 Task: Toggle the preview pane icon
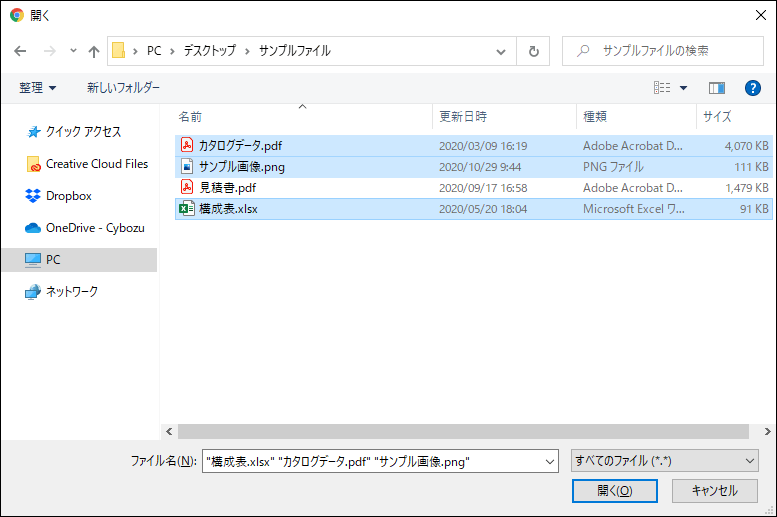pyautogui.click(x=716, y=88)
